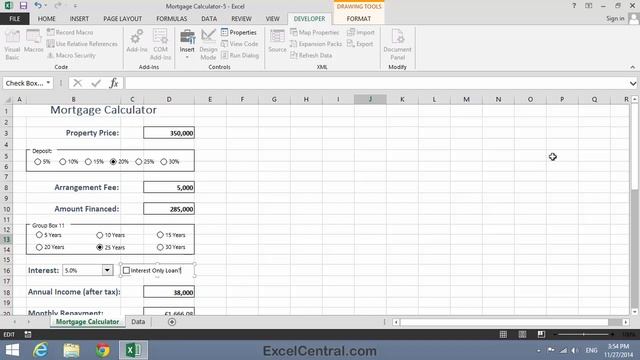
Task: Open the Visual Basic editor
Action: click(x=12, y=44)
